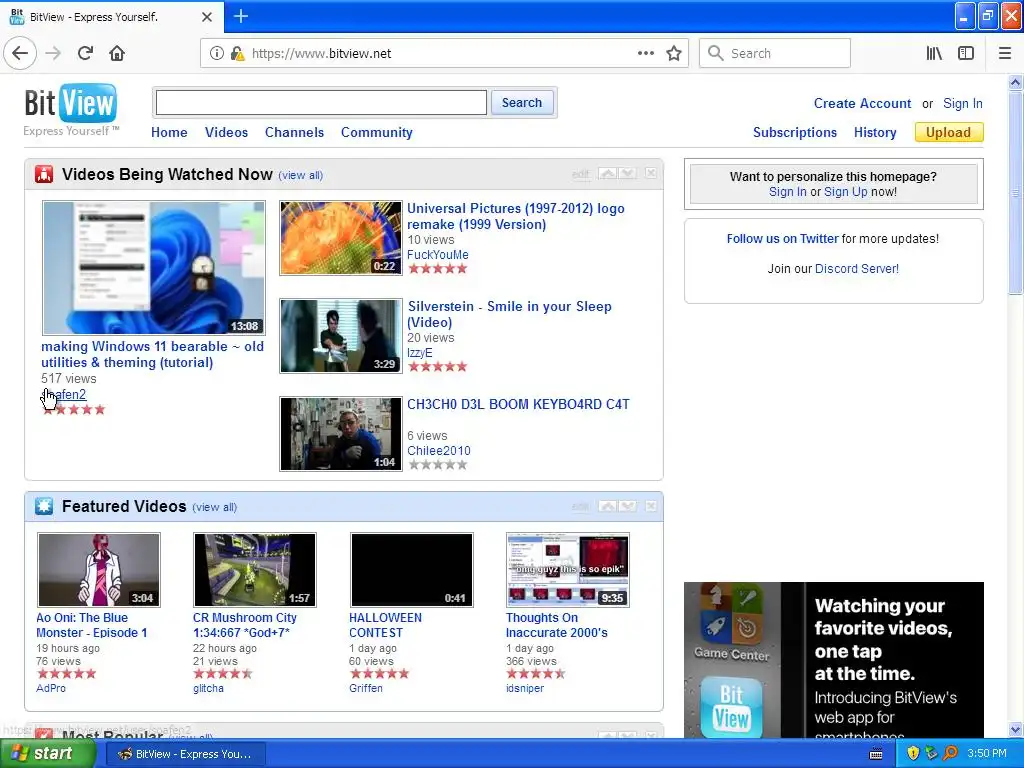
Task: Click the Sign In link in header
Action: [963, 103]
